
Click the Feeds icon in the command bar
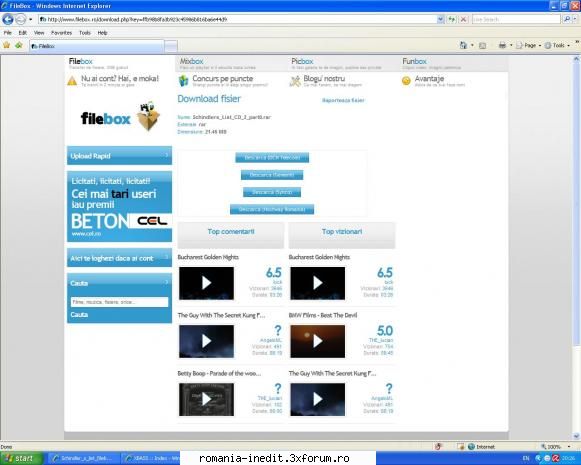click(x=482, y=46)
